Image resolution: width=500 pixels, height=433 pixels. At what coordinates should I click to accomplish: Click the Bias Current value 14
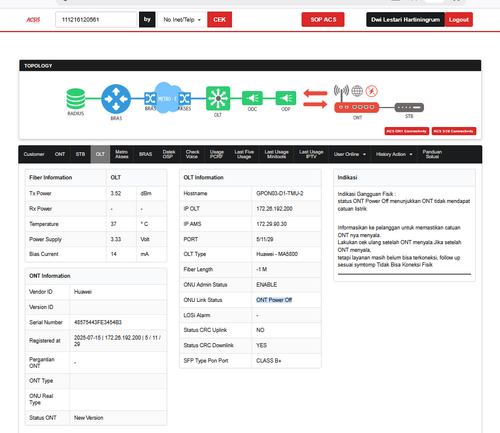(x=113, y=254)
